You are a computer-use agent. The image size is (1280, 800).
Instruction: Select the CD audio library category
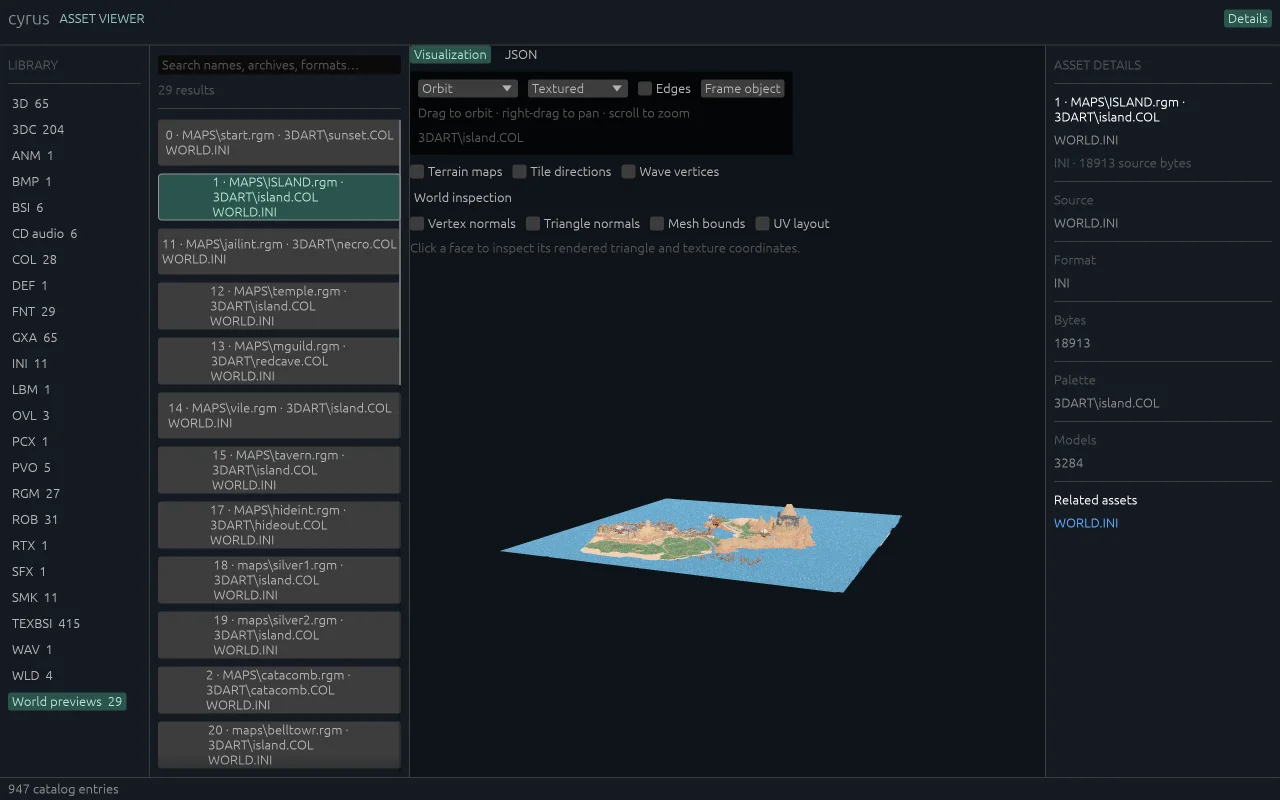coord(44,234)
